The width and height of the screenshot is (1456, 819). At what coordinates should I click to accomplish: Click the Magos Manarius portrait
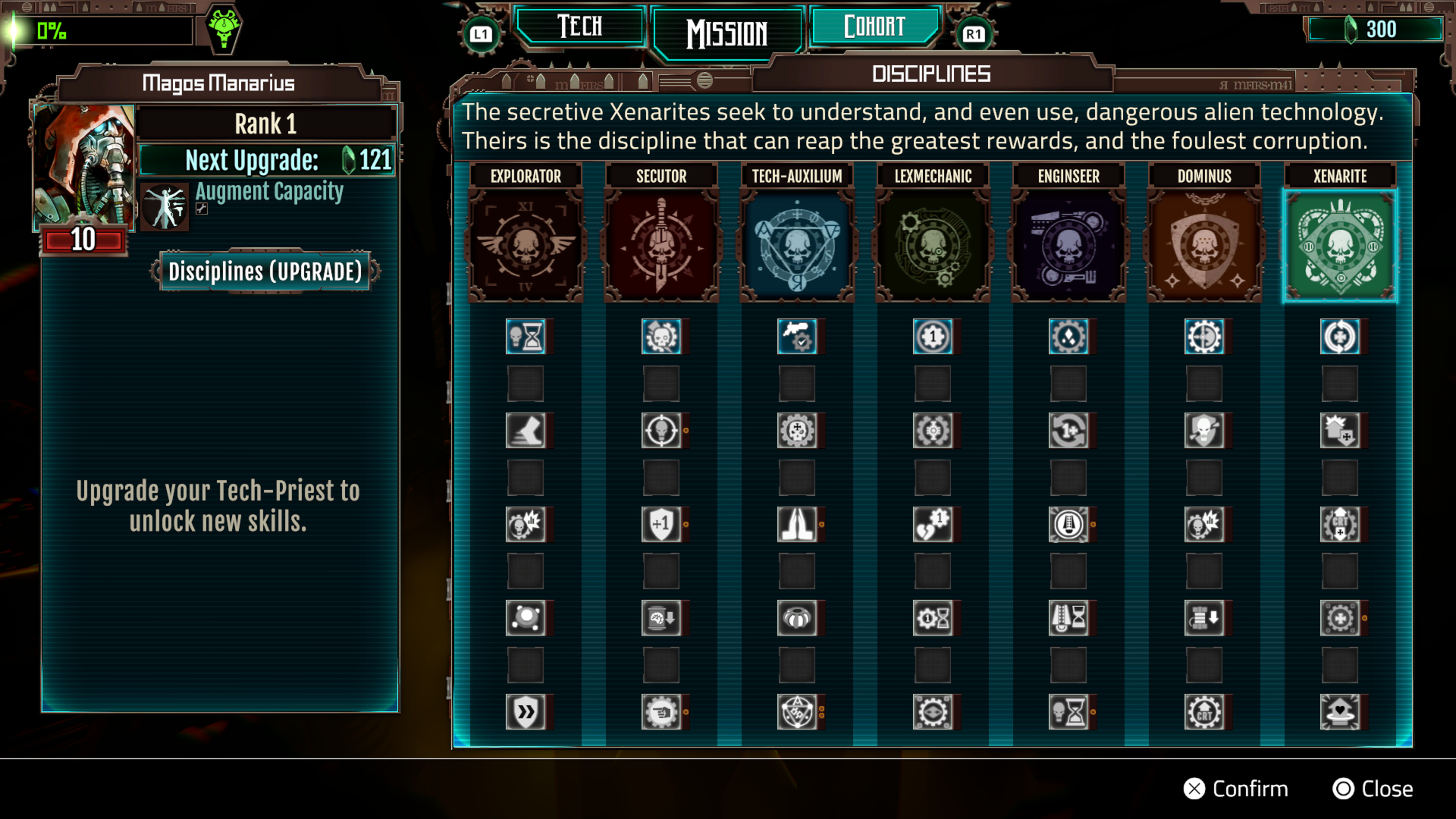(x=84, y=167)
